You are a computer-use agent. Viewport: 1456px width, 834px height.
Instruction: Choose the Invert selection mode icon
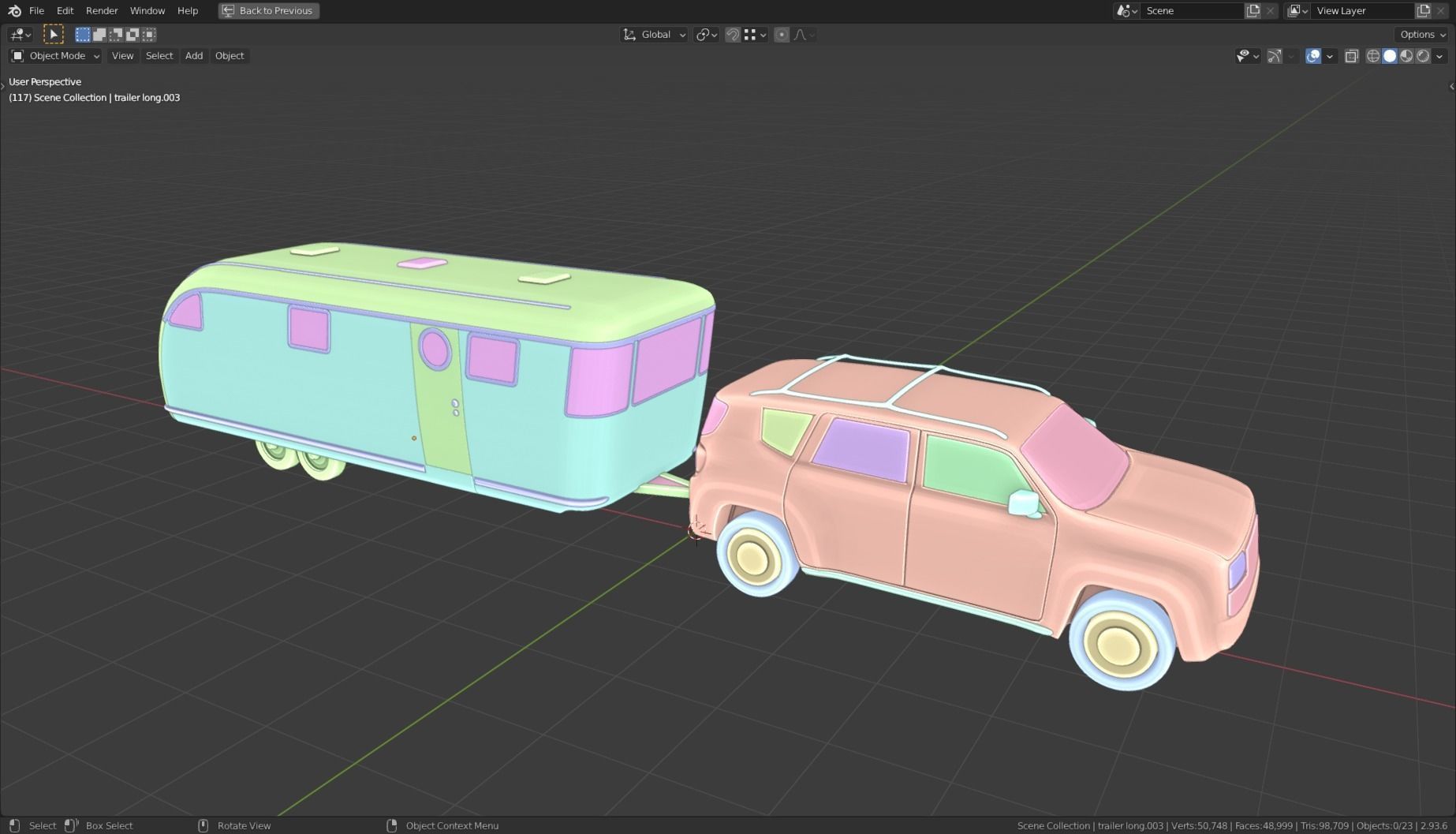[x=133, y=34]
